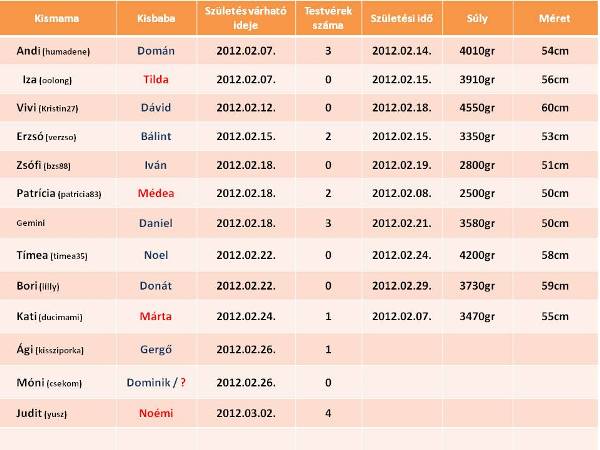Select the baby name Noémi
The height and width of the screenshot is (450, 600).
[x=157, y=411]
